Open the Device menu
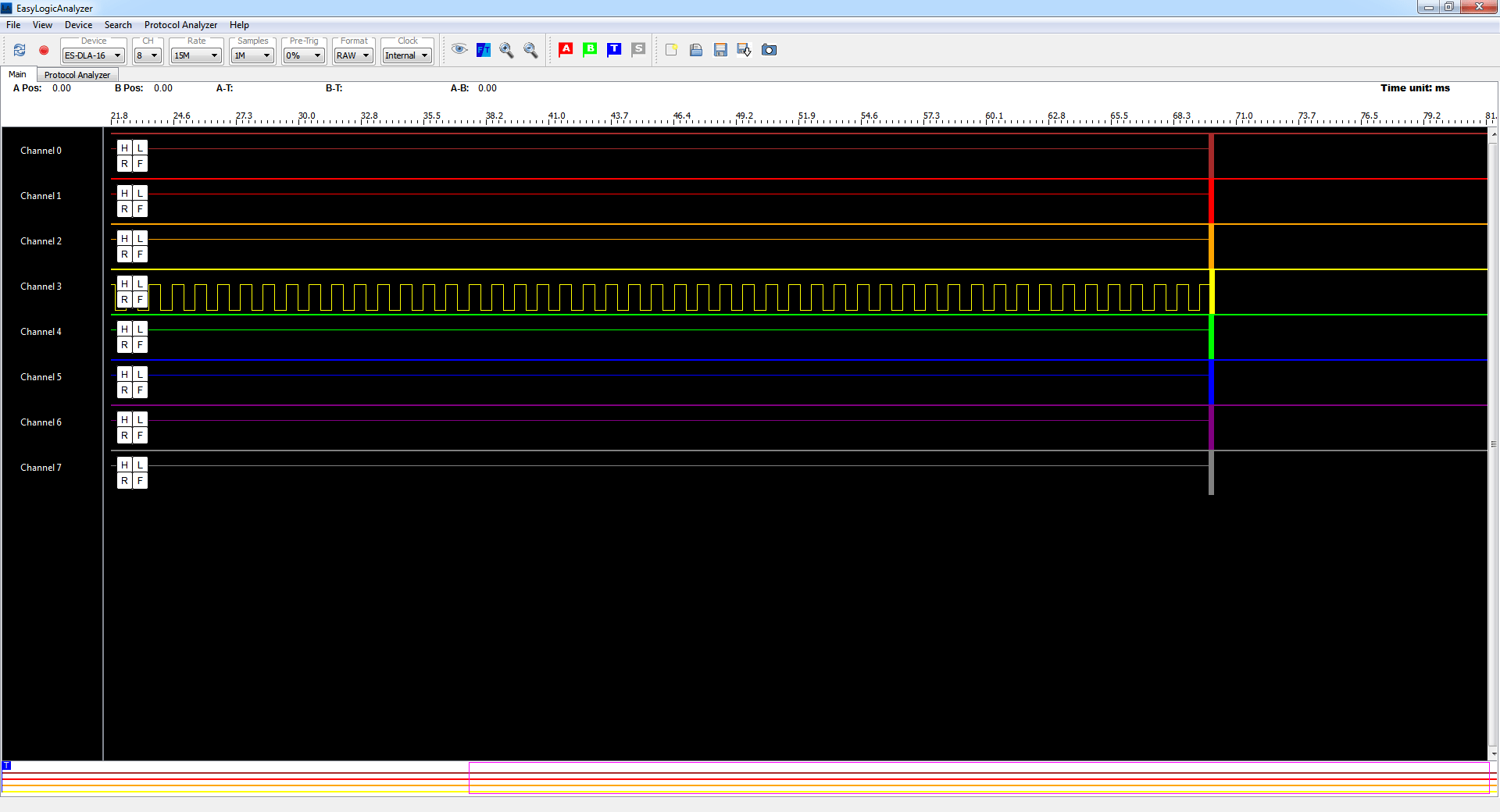 point(78,25)
